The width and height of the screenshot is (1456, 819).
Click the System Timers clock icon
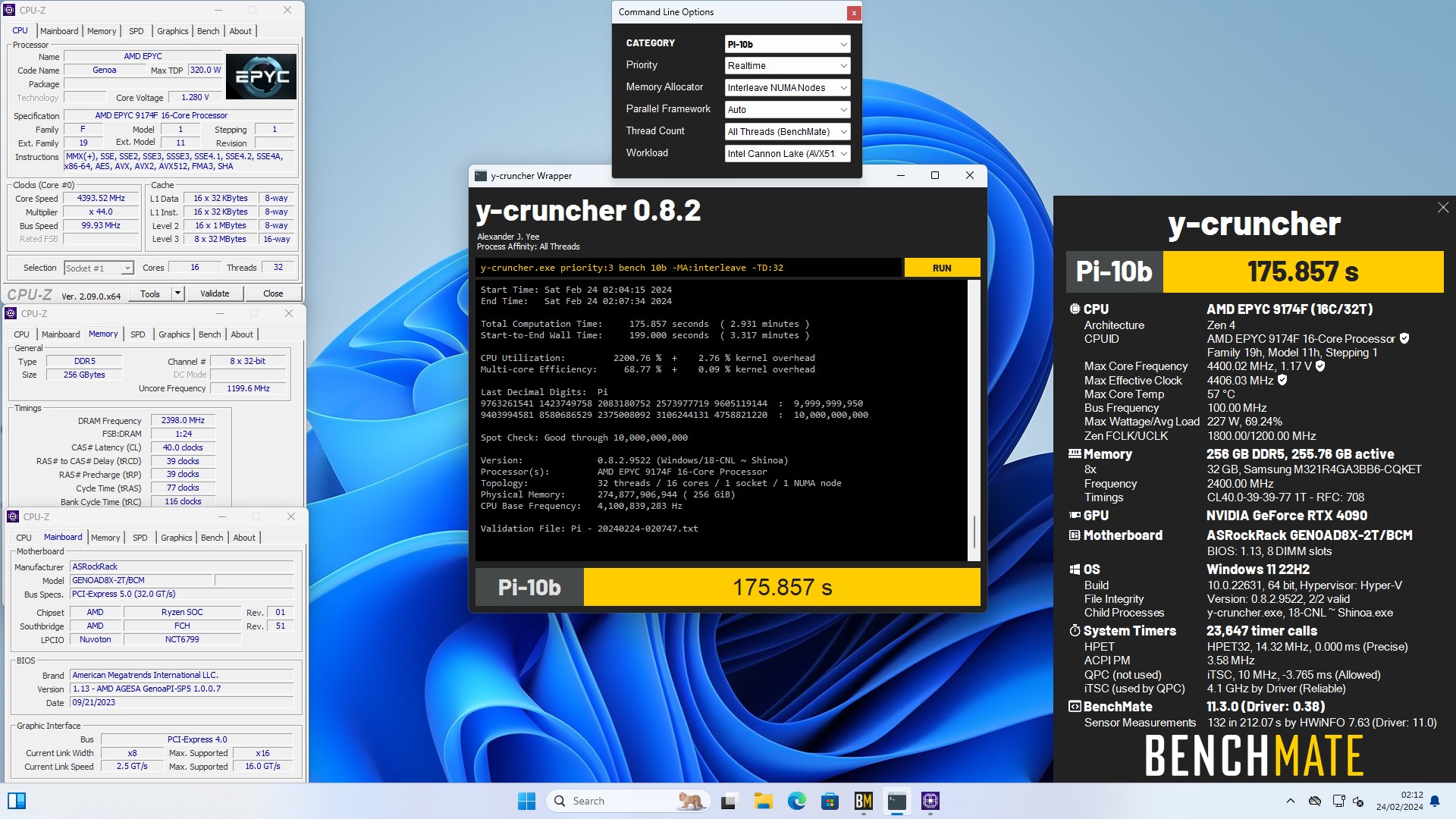point(1075,631)
